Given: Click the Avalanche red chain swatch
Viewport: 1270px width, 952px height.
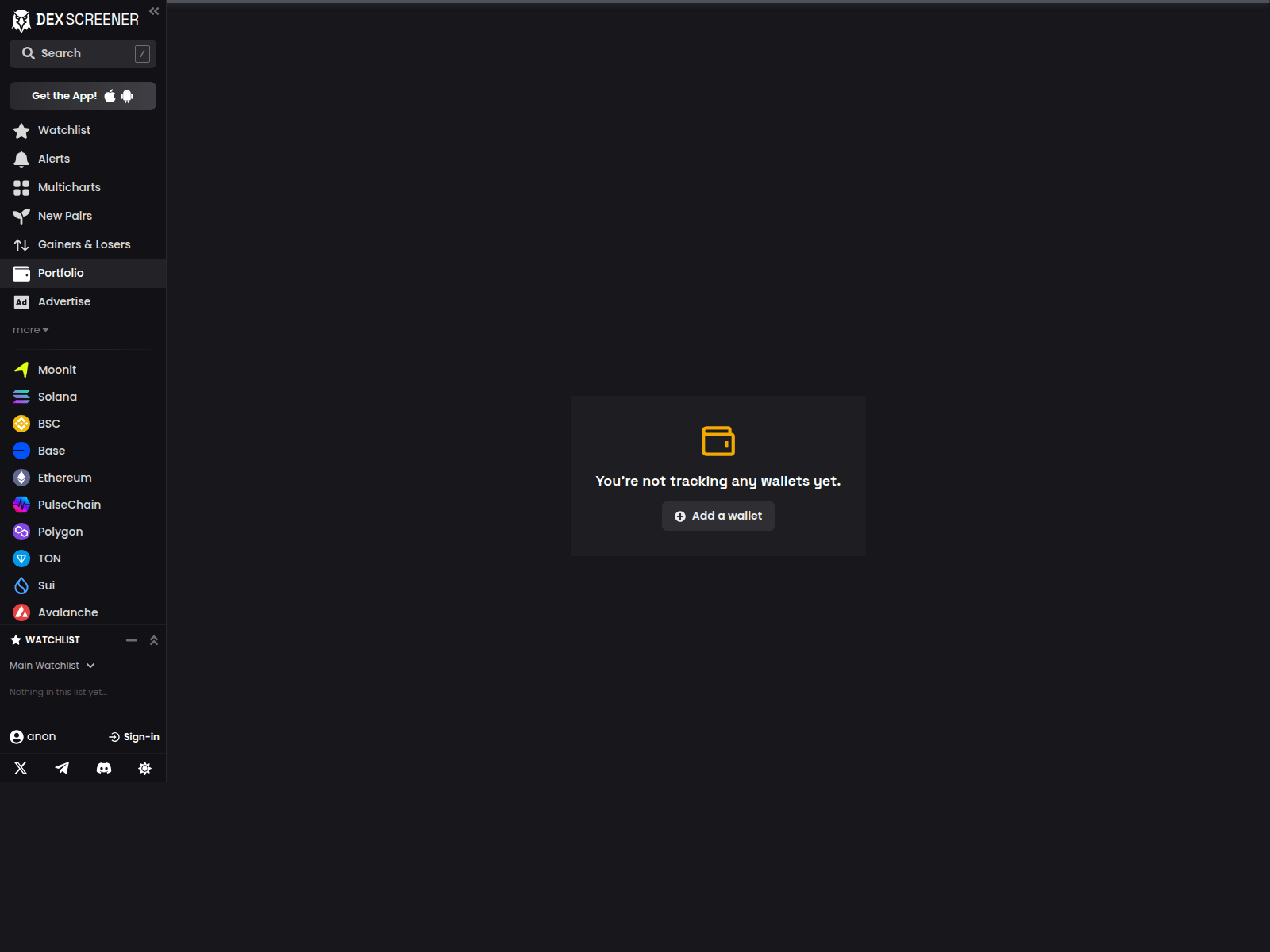Looking at the screenshot, I should 21,612.
